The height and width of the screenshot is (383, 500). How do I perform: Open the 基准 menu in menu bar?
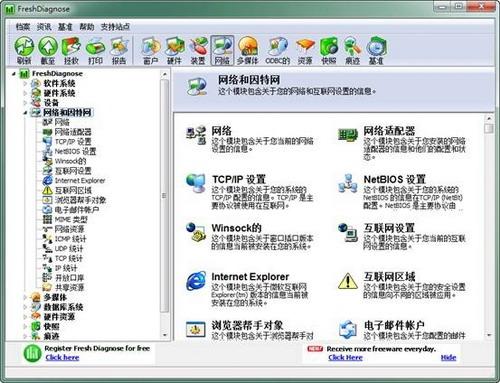point(65,27)
